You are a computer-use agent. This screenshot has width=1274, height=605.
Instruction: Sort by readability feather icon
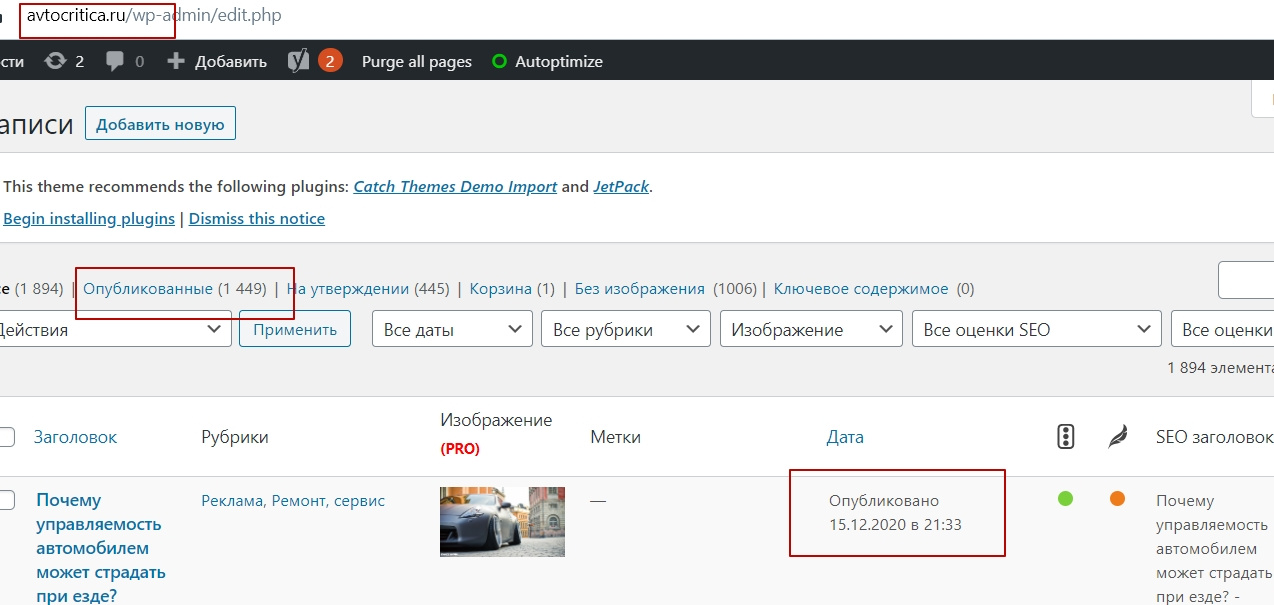pos(1118,436)
